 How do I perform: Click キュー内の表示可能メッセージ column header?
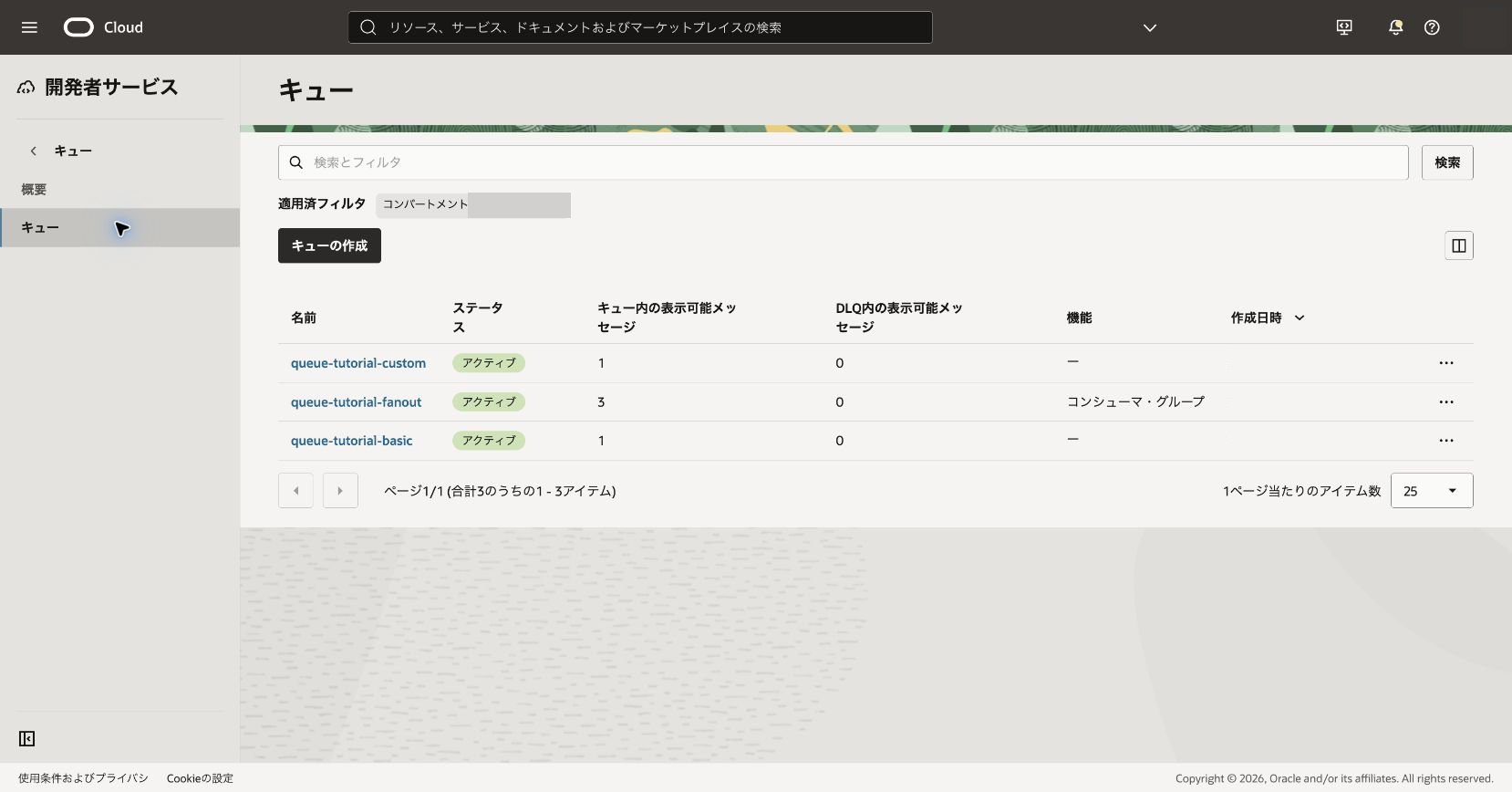[667, 318]
